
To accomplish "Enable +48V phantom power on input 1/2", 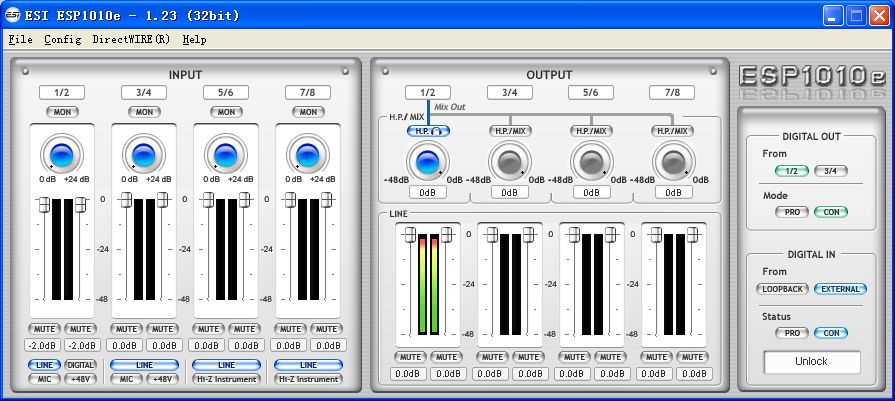I will 80,379.
